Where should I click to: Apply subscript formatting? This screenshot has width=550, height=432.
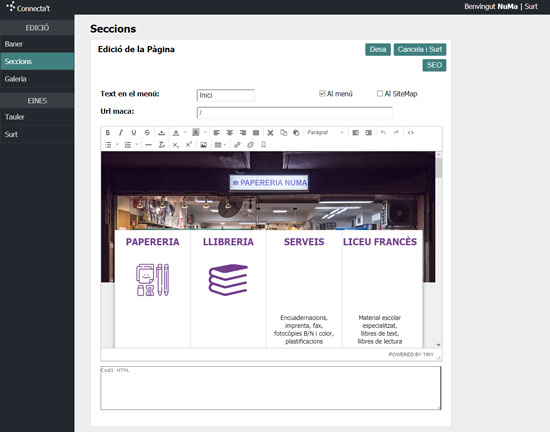coord(176,145)
